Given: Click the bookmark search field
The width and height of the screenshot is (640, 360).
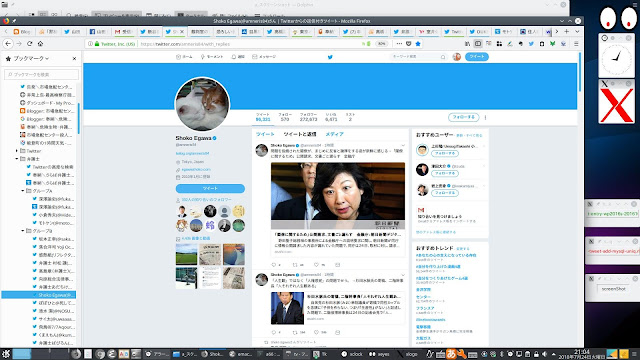Looking at the screenshot, I should pos(41,74).
